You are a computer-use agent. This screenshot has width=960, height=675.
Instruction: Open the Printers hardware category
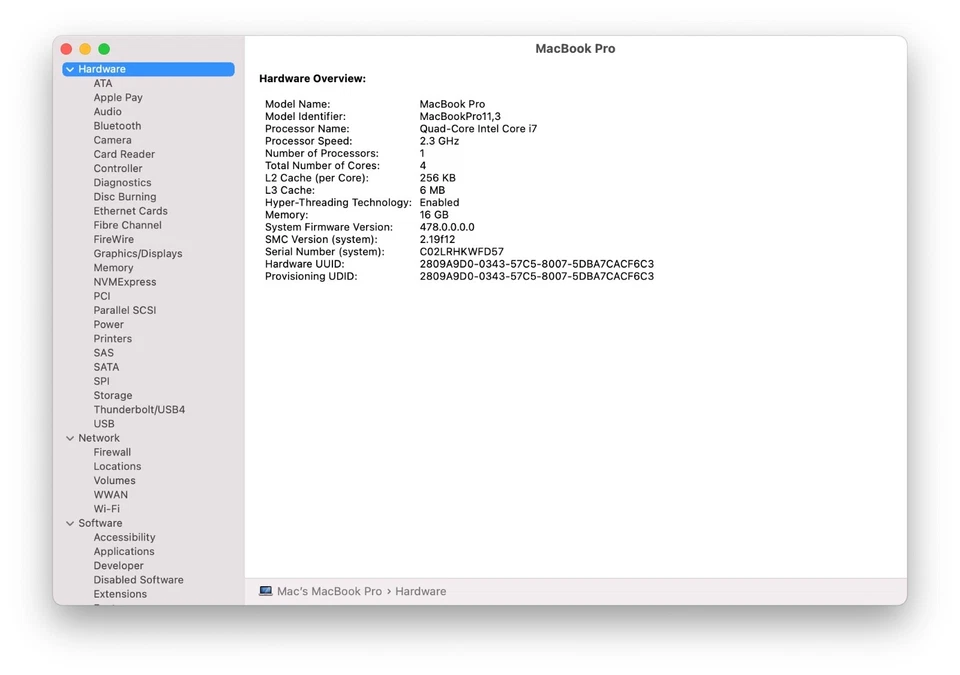tap(112, 338)
